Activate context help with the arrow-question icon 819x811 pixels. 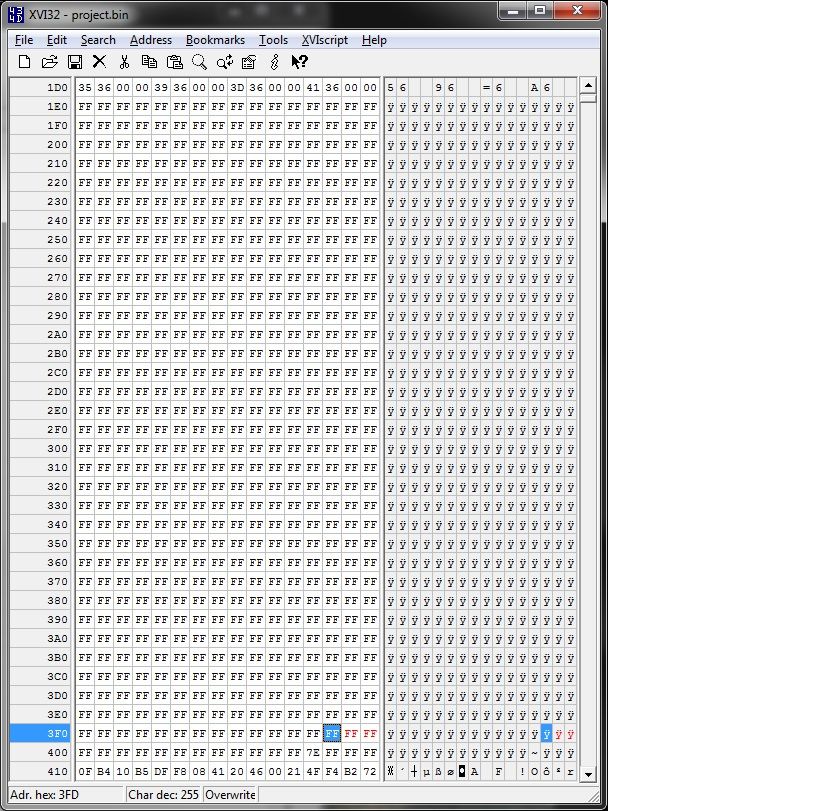click(298, 61)
